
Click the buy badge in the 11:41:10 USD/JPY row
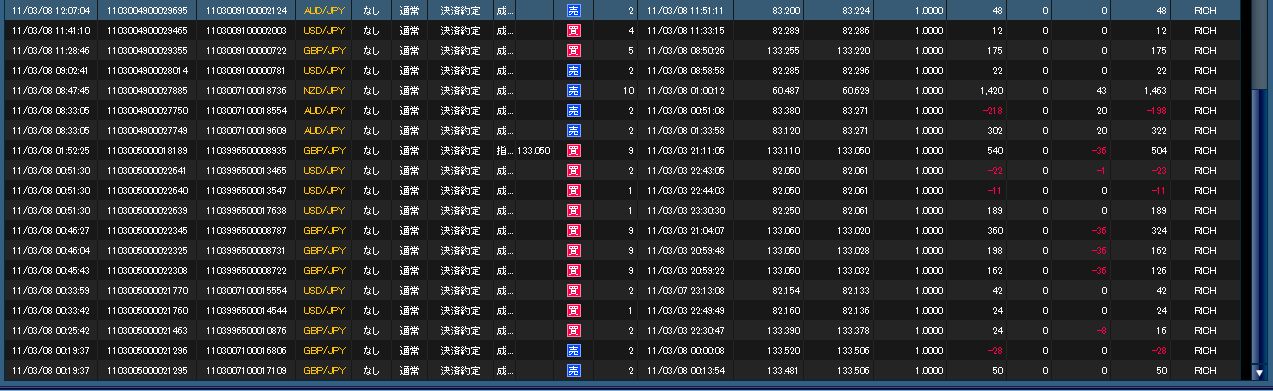tap(573, 30)
